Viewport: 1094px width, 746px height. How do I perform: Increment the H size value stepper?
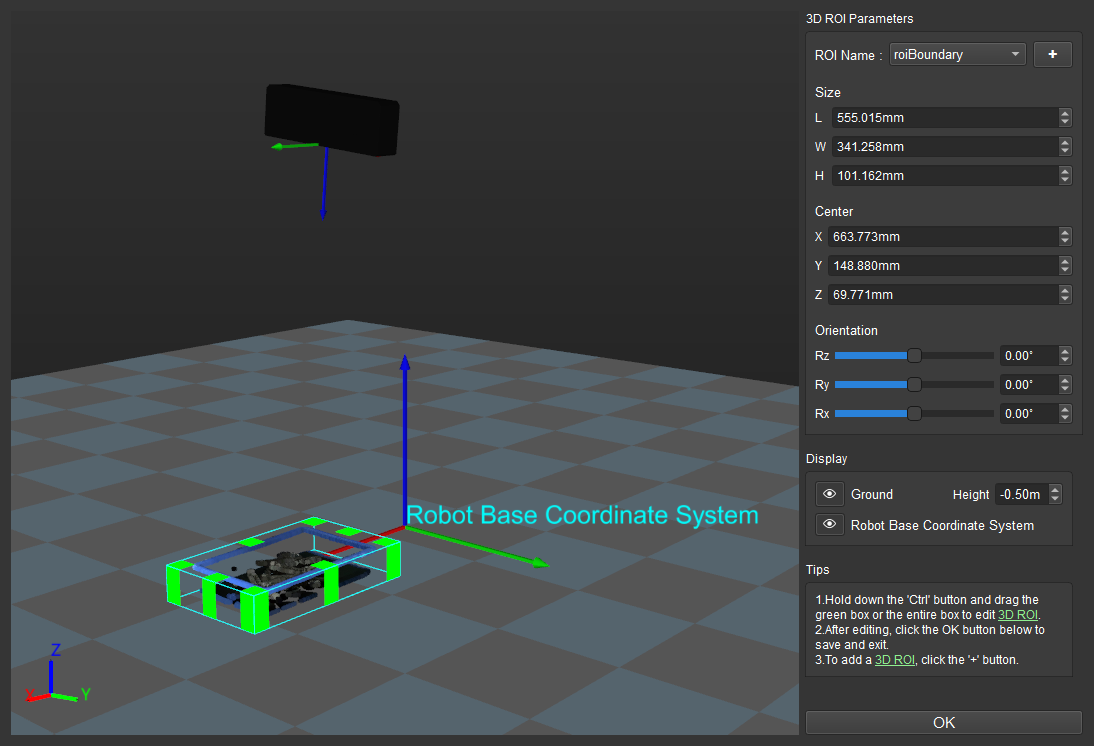click(x=1065, y=171)
